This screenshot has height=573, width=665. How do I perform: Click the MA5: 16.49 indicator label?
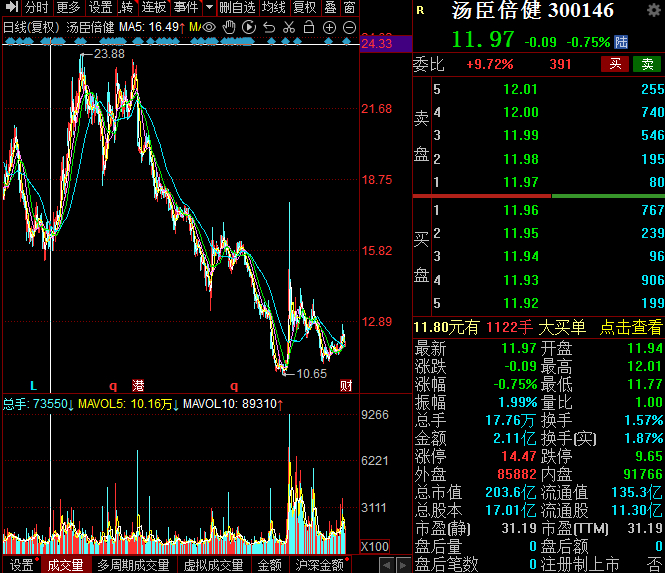[x=152, y=28]
